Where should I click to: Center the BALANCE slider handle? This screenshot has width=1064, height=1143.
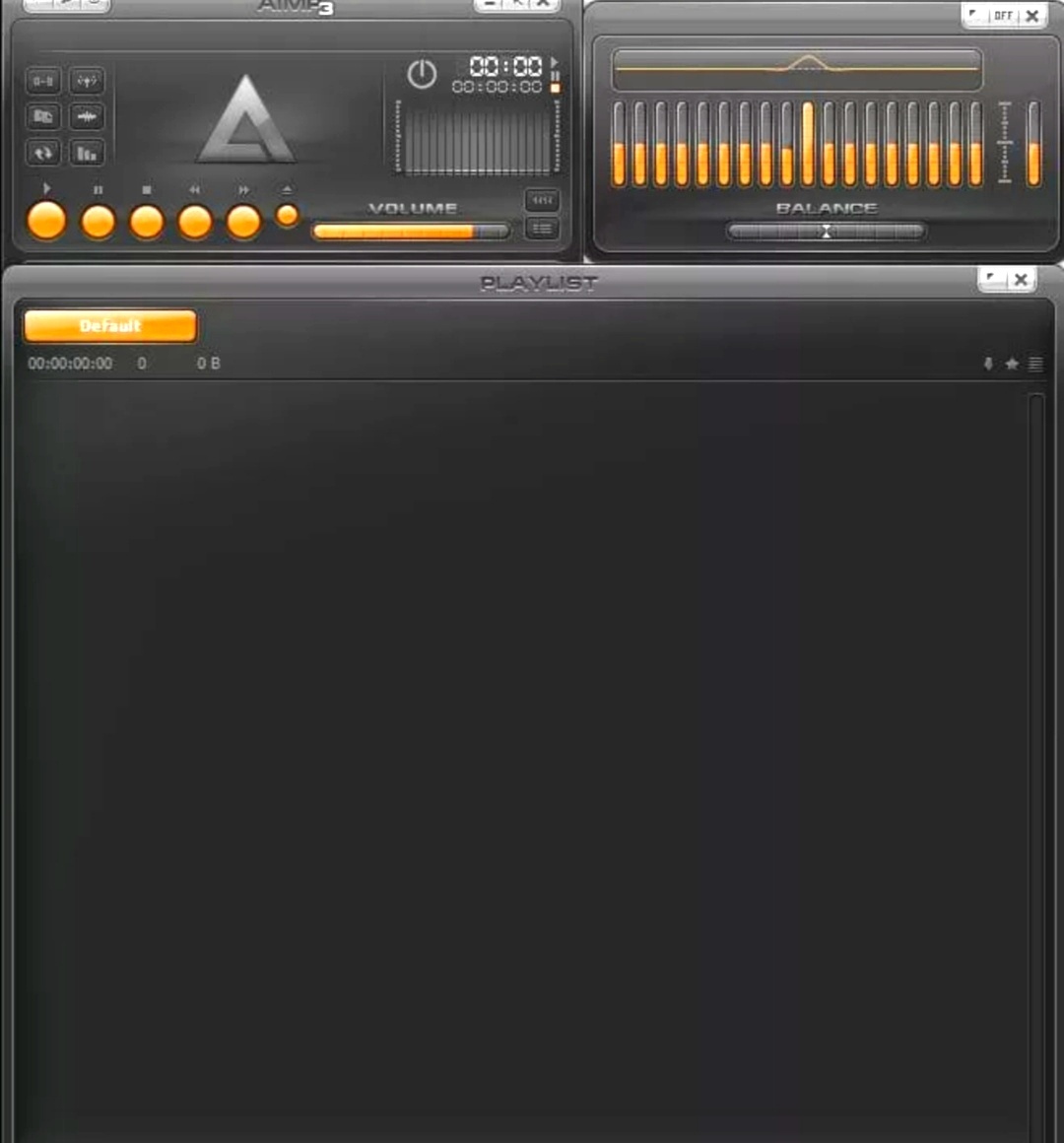point(826,232)
